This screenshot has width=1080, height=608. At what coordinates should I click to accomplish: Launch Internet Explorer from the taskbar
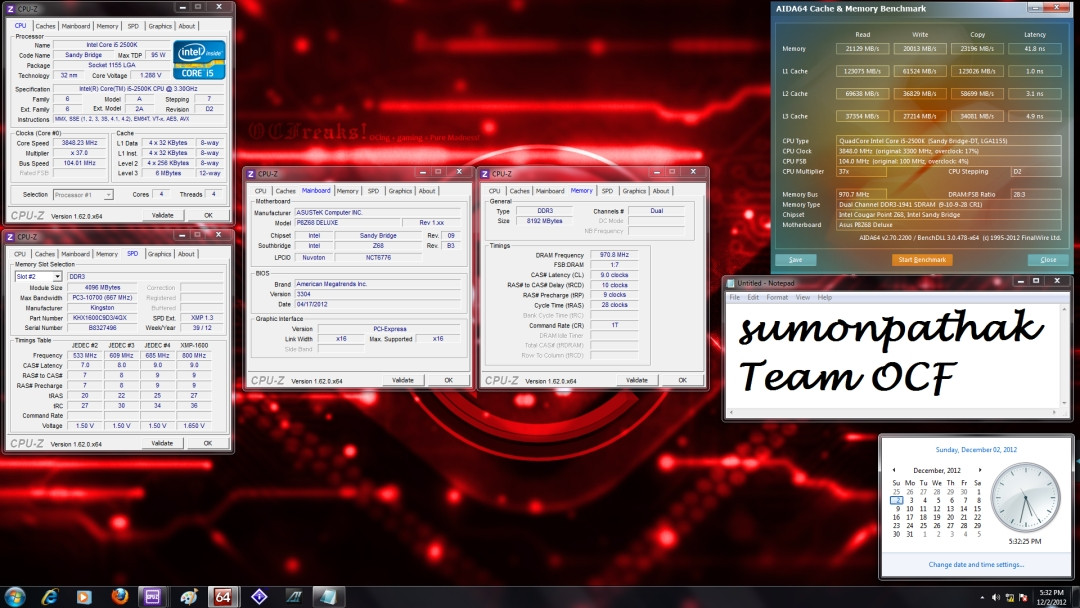(x=50, y=597)
